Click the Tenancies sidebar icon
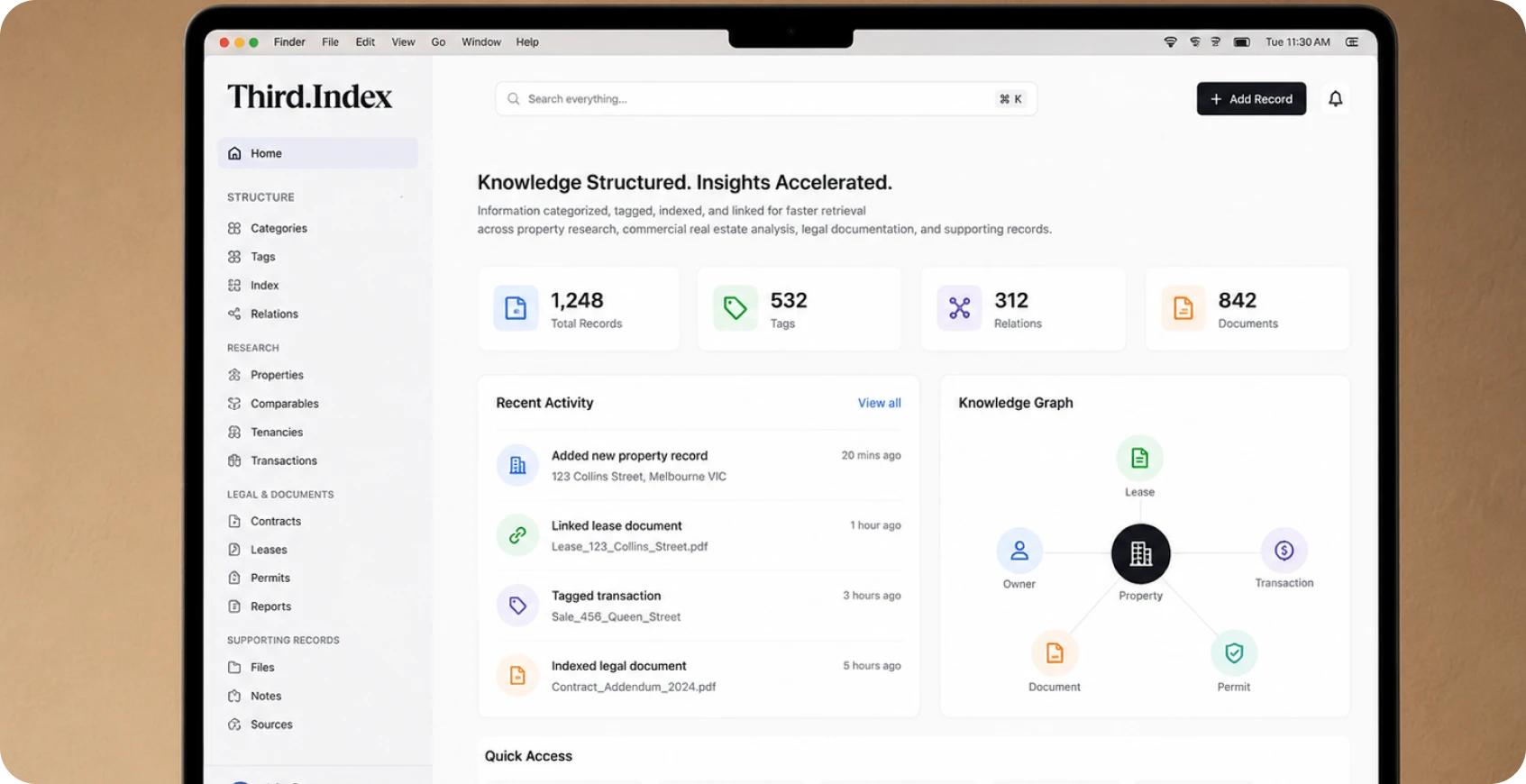1526x784 pixels. 234,433
